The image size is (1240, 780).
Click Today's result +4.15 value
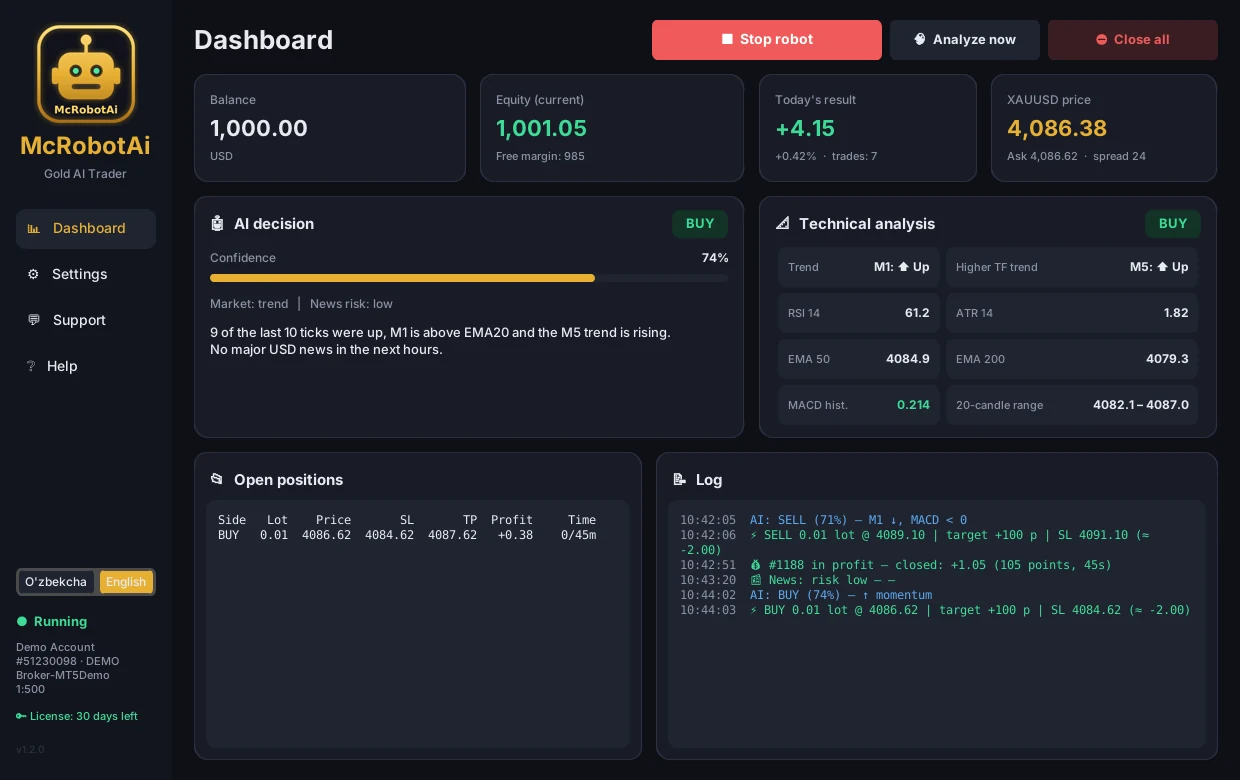(805, 128)
